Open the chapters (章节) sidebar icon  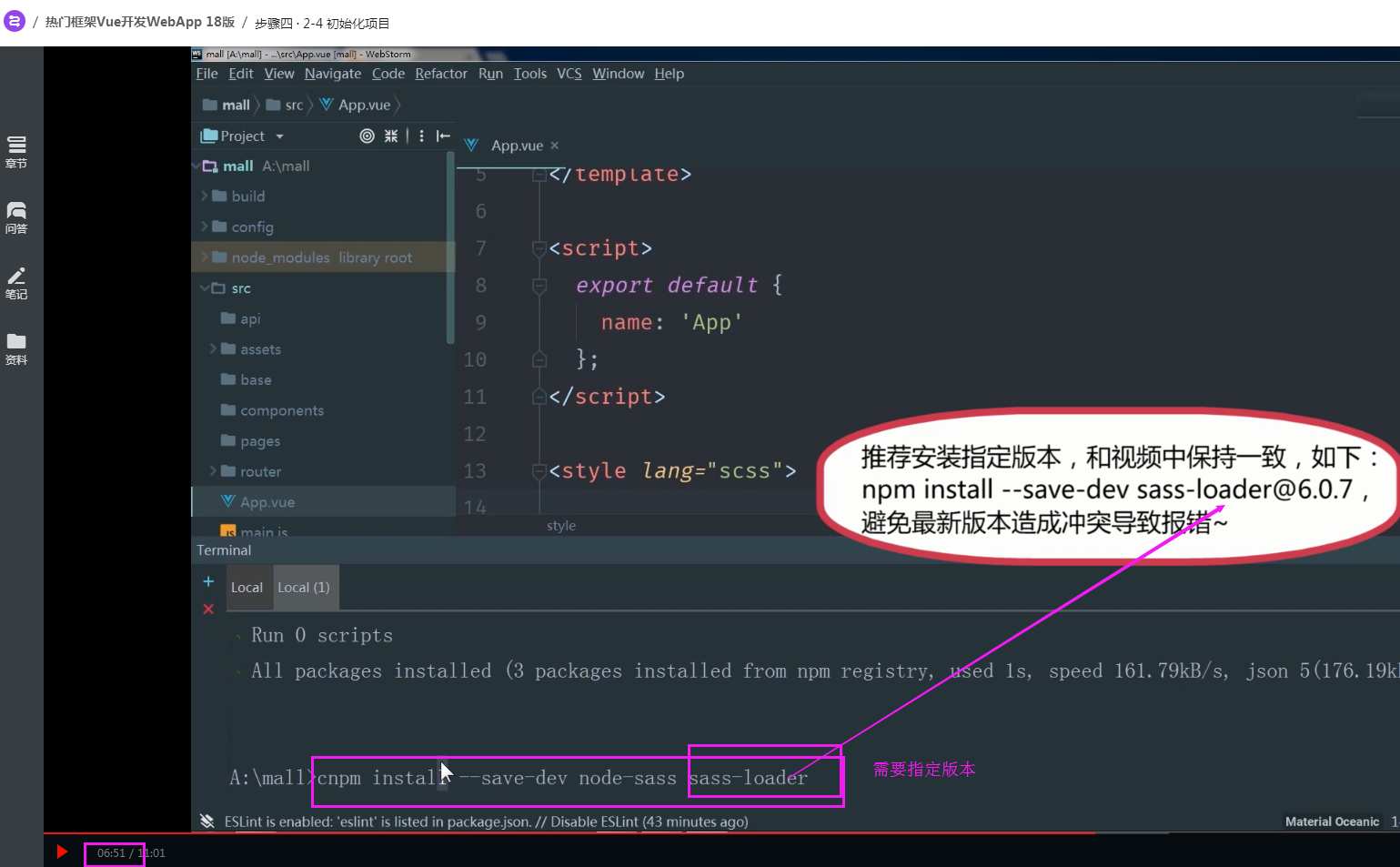point(16,152)
